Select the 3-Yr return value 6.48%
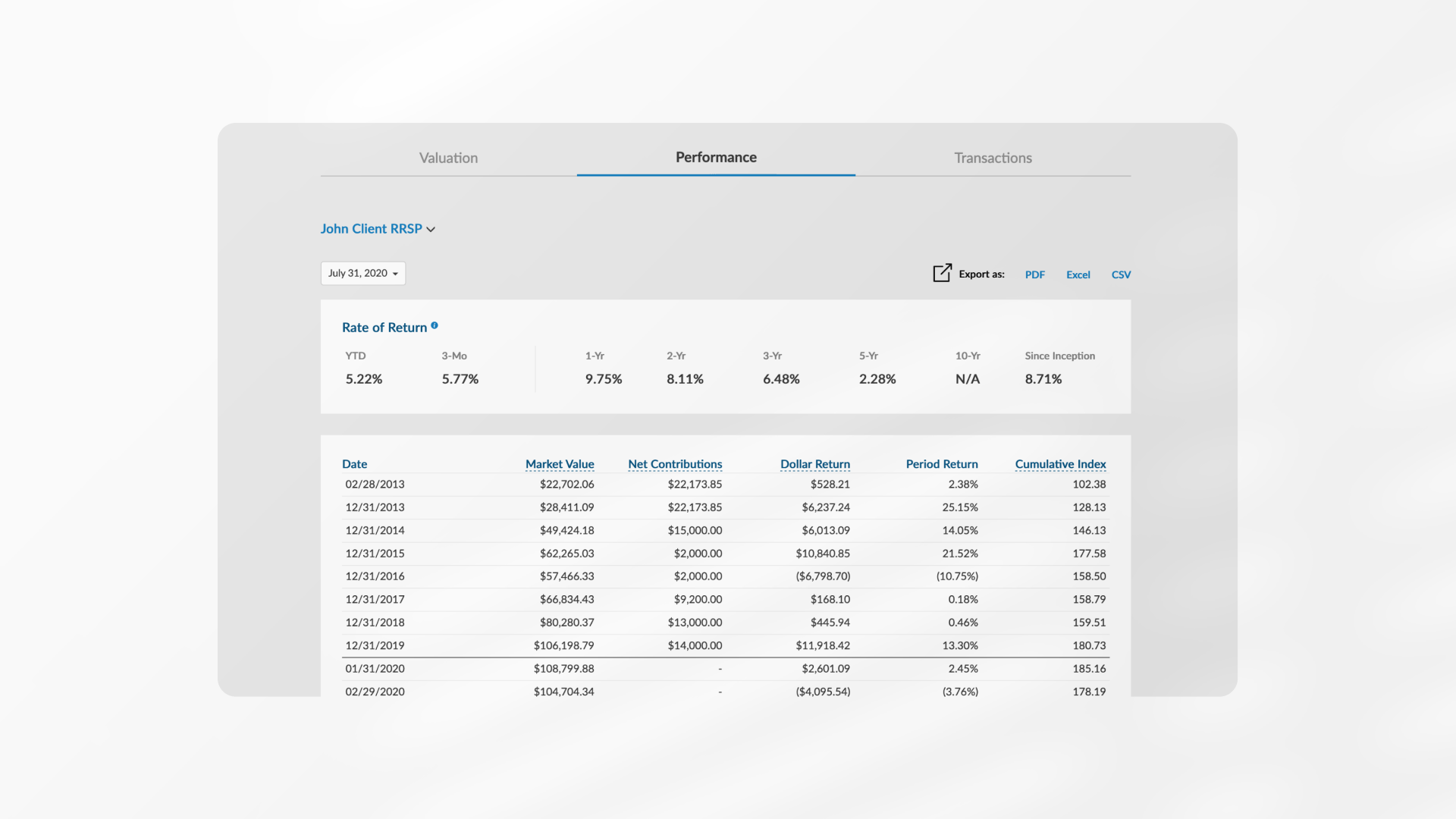Viewport: 1456px width, 819px height. (x=781, y=379)
